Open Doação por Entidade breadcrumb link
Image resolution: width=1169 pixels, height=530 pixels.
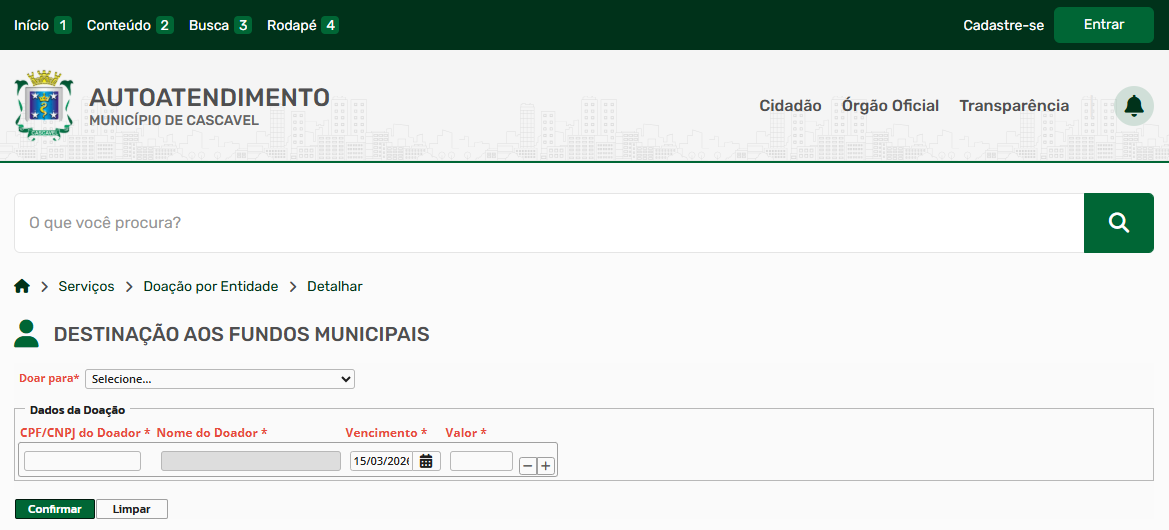[x=211, y=286]
